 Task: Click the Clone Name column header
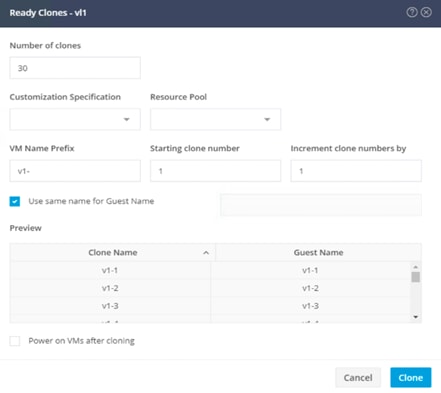point(113,252)
